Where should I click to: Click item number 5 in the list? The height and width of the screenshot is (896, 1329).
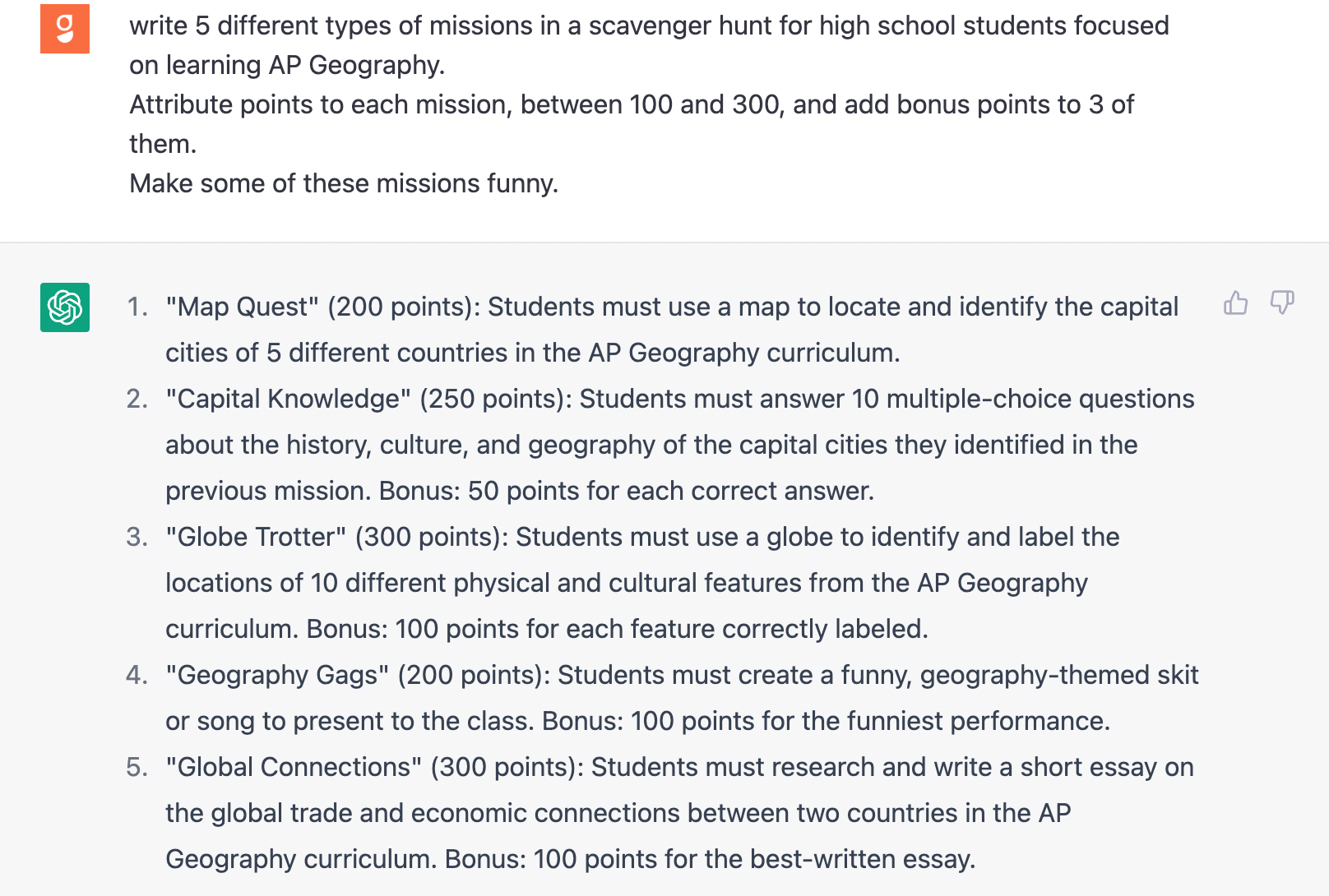tap(136, 767)
